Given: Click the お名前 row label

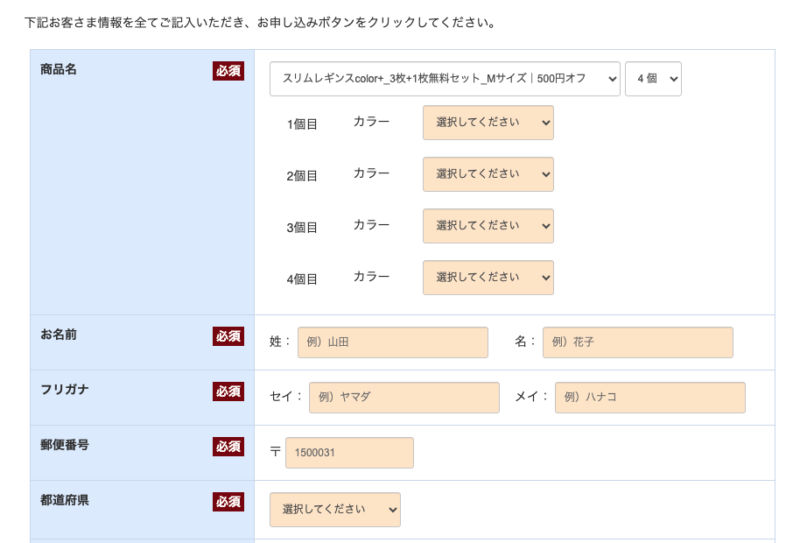Looking at the screenshot, I should click(59, 334).
